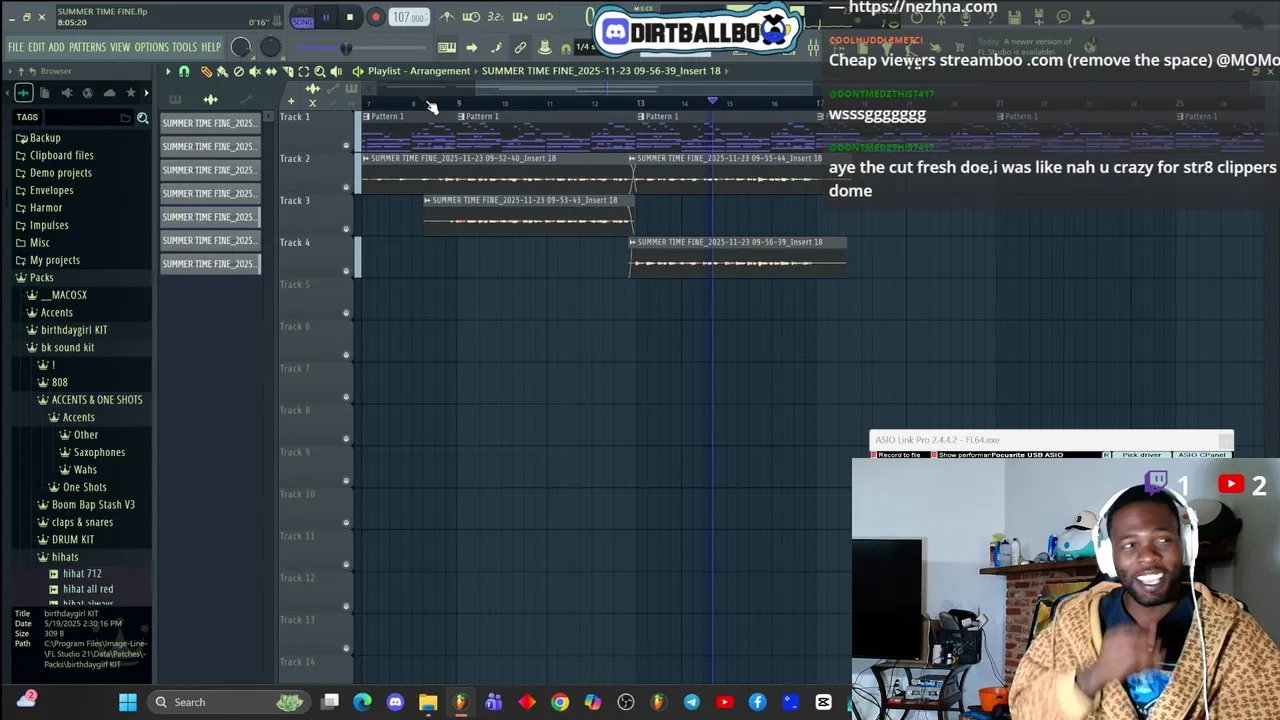Select the Slip tool in playlist toolbar
This screenshot has height=720, width=1280.
271,71
